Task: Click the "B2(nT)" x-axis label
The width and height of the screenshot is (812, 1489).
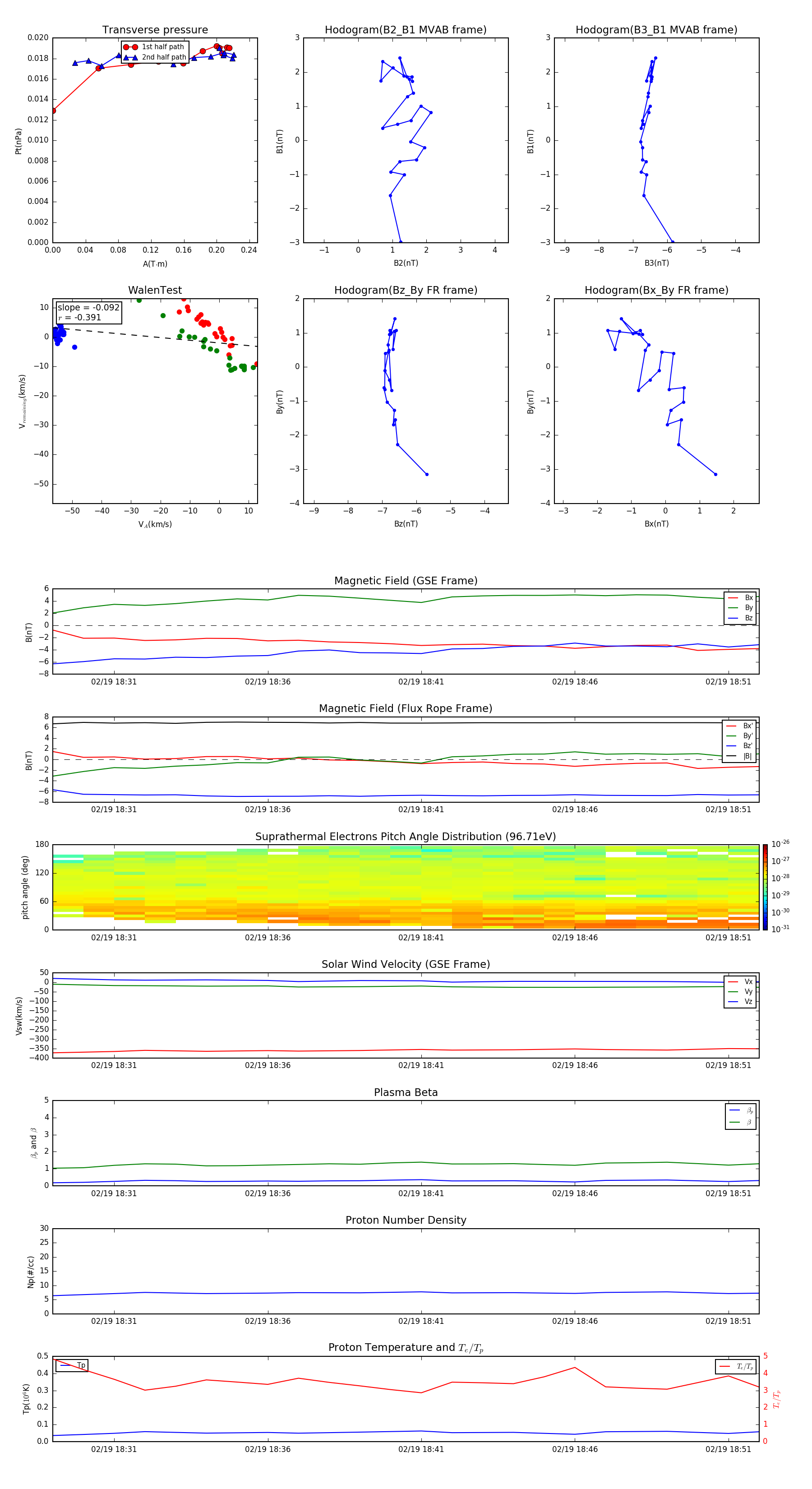Action: (x=406, y=263)
